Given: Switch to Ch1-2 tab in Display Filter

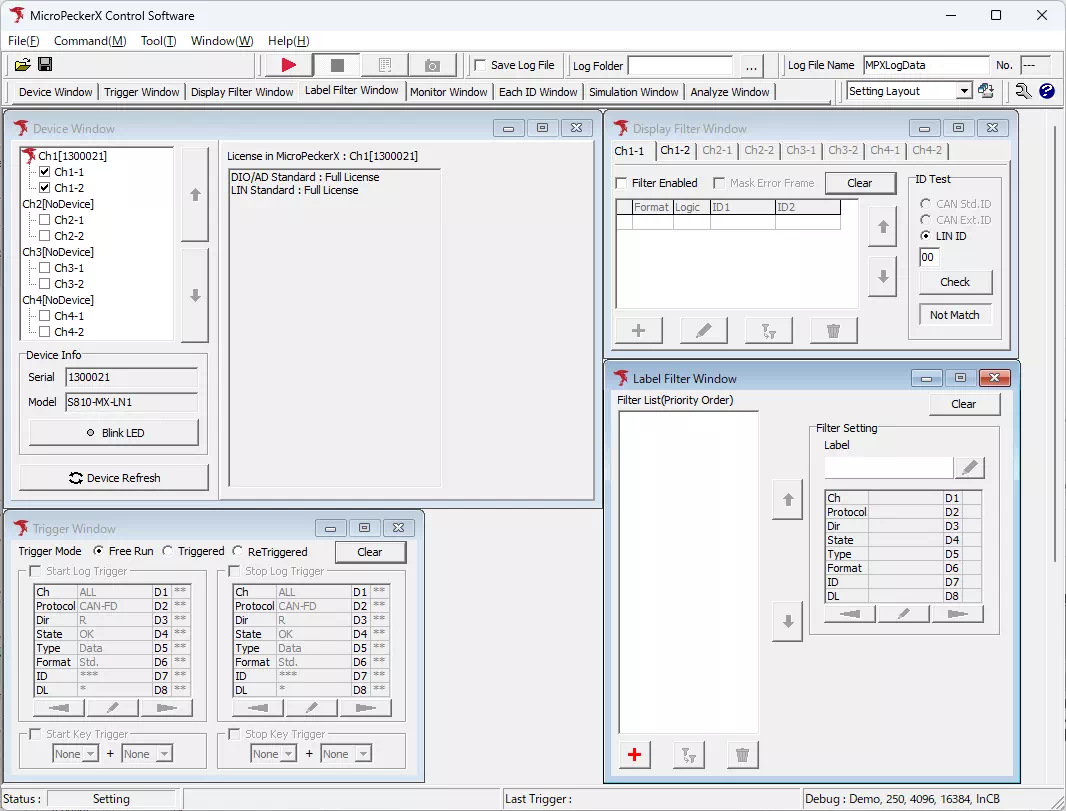Looking at the screenshot, I should [675, 150].
